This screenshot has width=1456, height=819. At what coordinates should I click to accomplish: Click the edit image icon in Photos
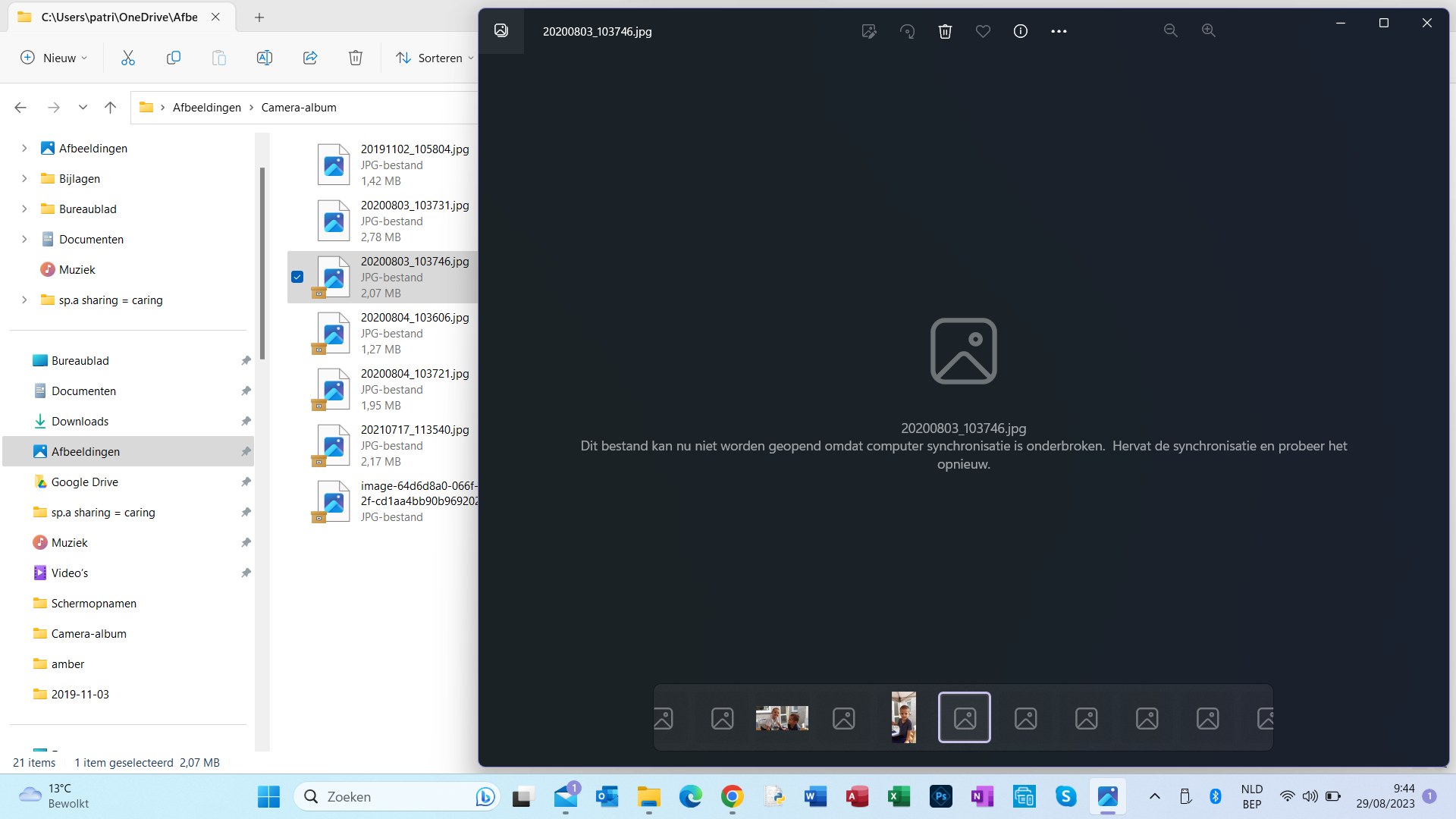tap(869, 31)
